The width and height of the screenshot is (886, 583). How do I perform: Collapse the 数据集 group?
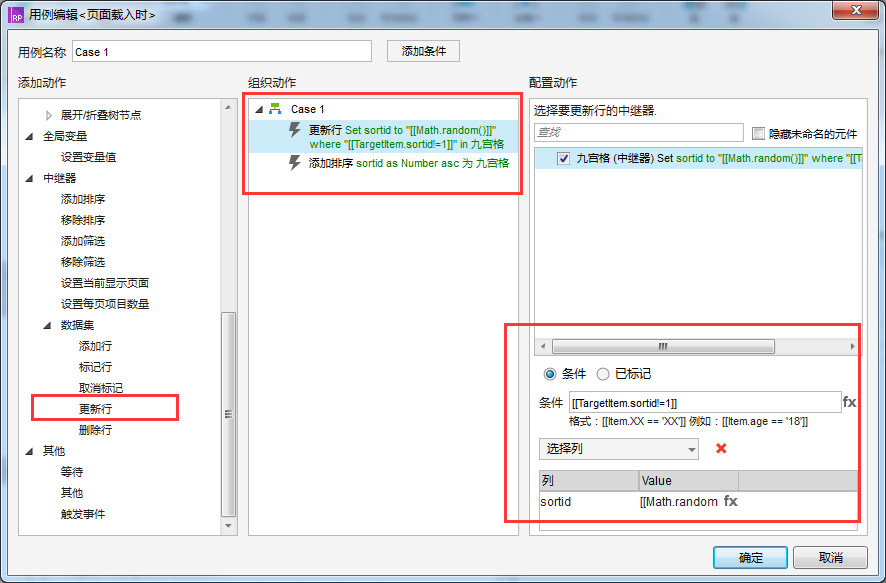[x=47, y=325]
